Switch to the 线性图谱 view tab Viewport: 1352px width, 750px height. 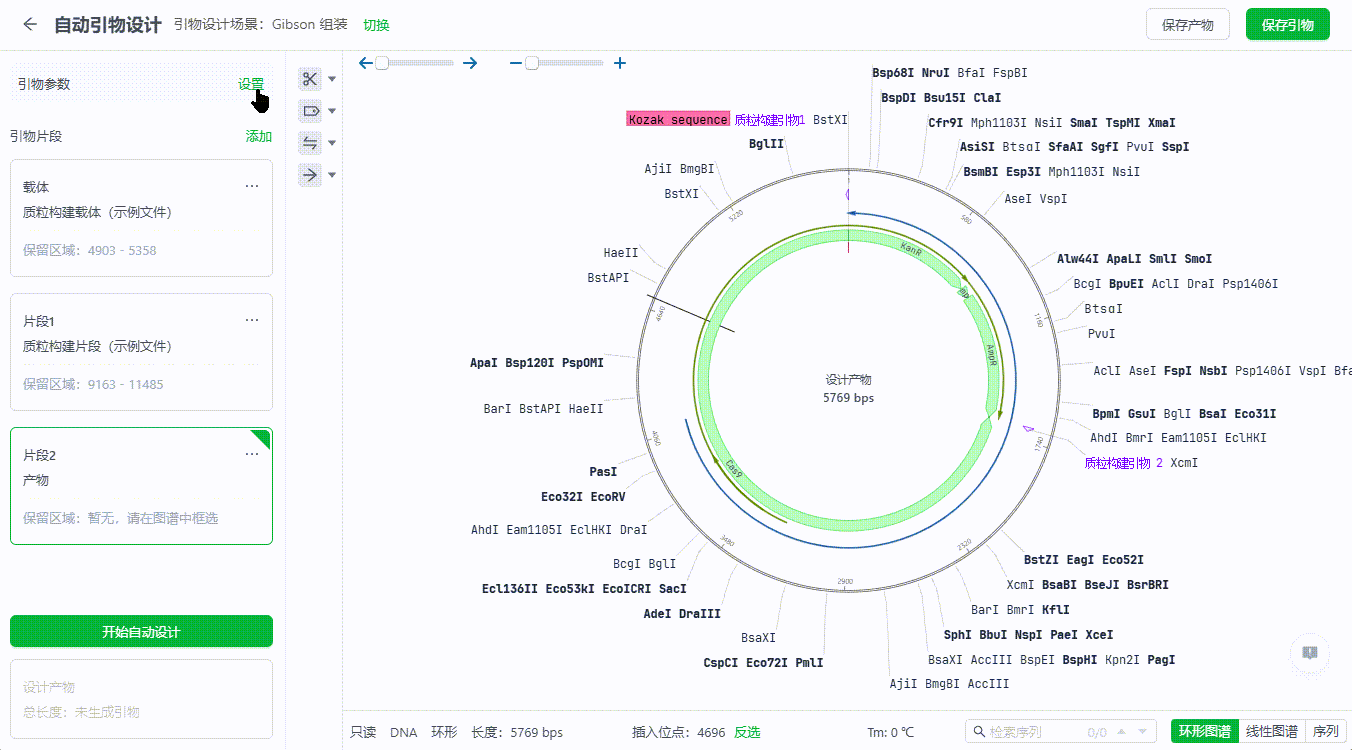pyautogui.click(x=1272, y=731)
